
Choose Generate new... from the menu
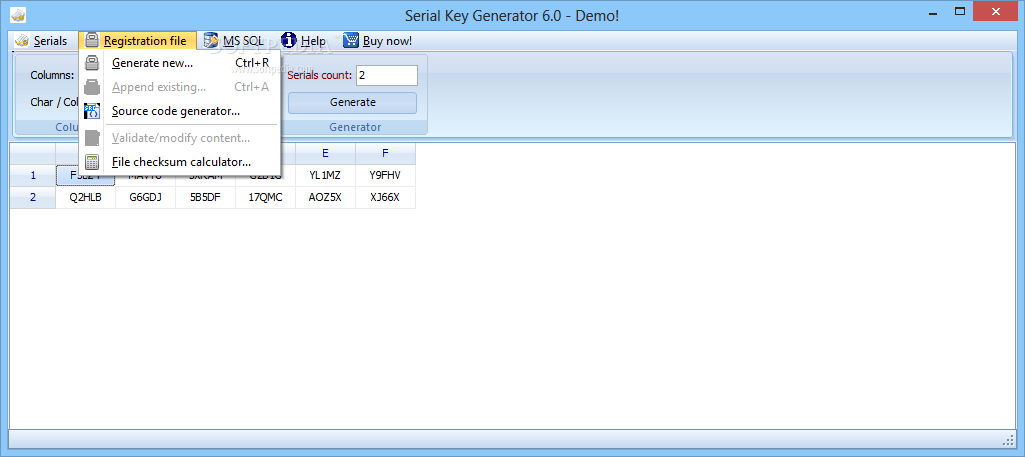point(180,63)
